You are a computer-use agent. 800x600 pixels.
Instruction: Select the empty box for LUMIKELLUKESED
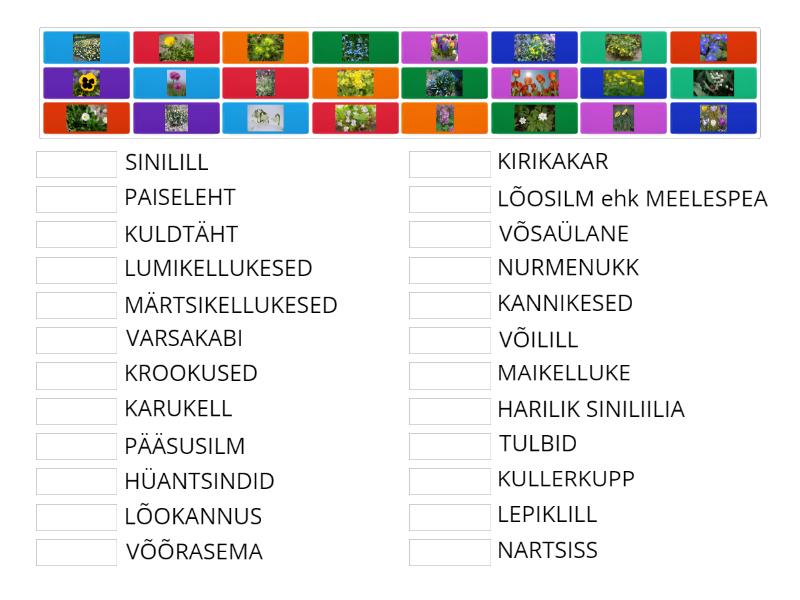click(76, 270)
